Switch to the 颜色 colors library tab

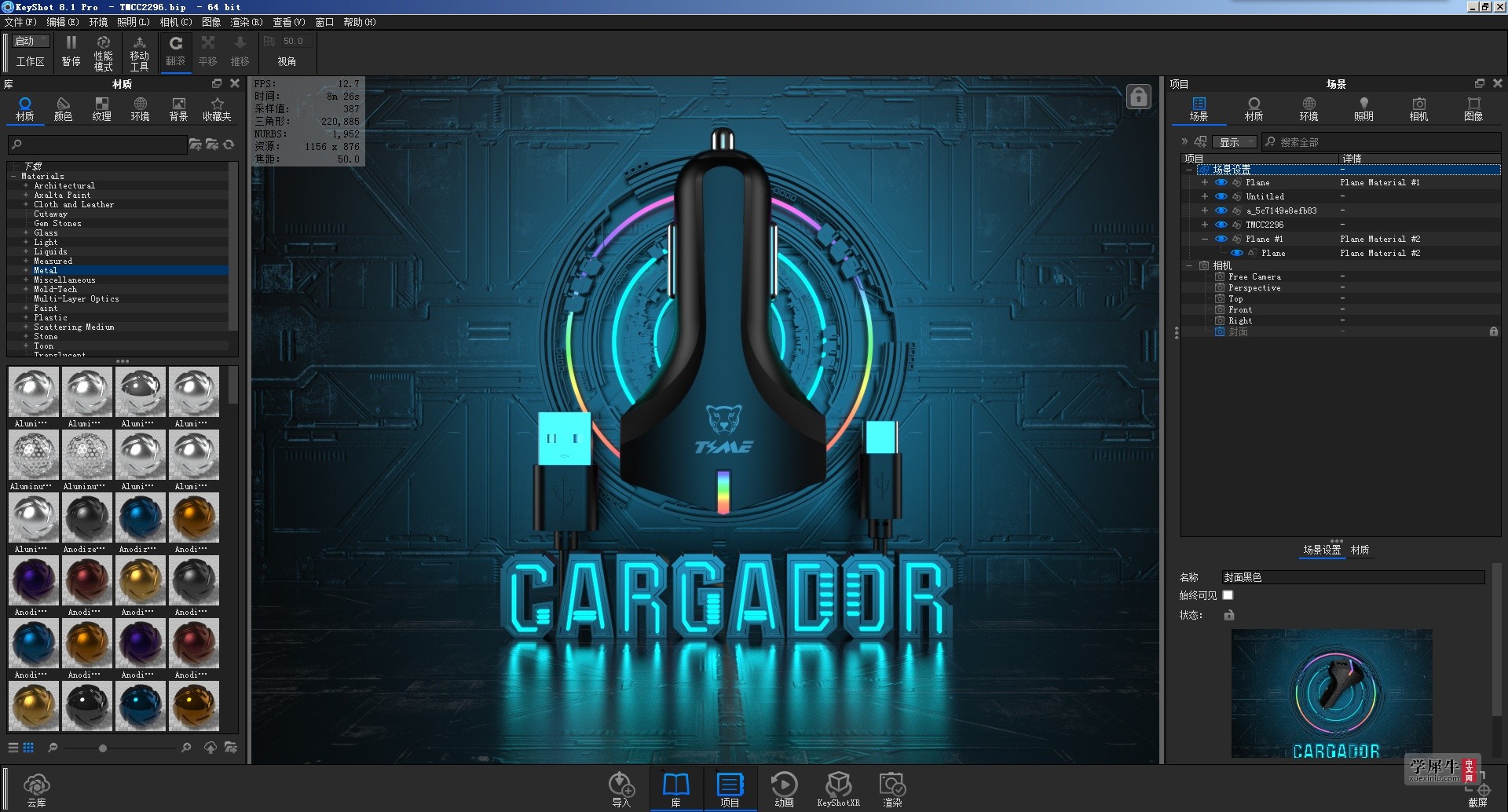63,109
